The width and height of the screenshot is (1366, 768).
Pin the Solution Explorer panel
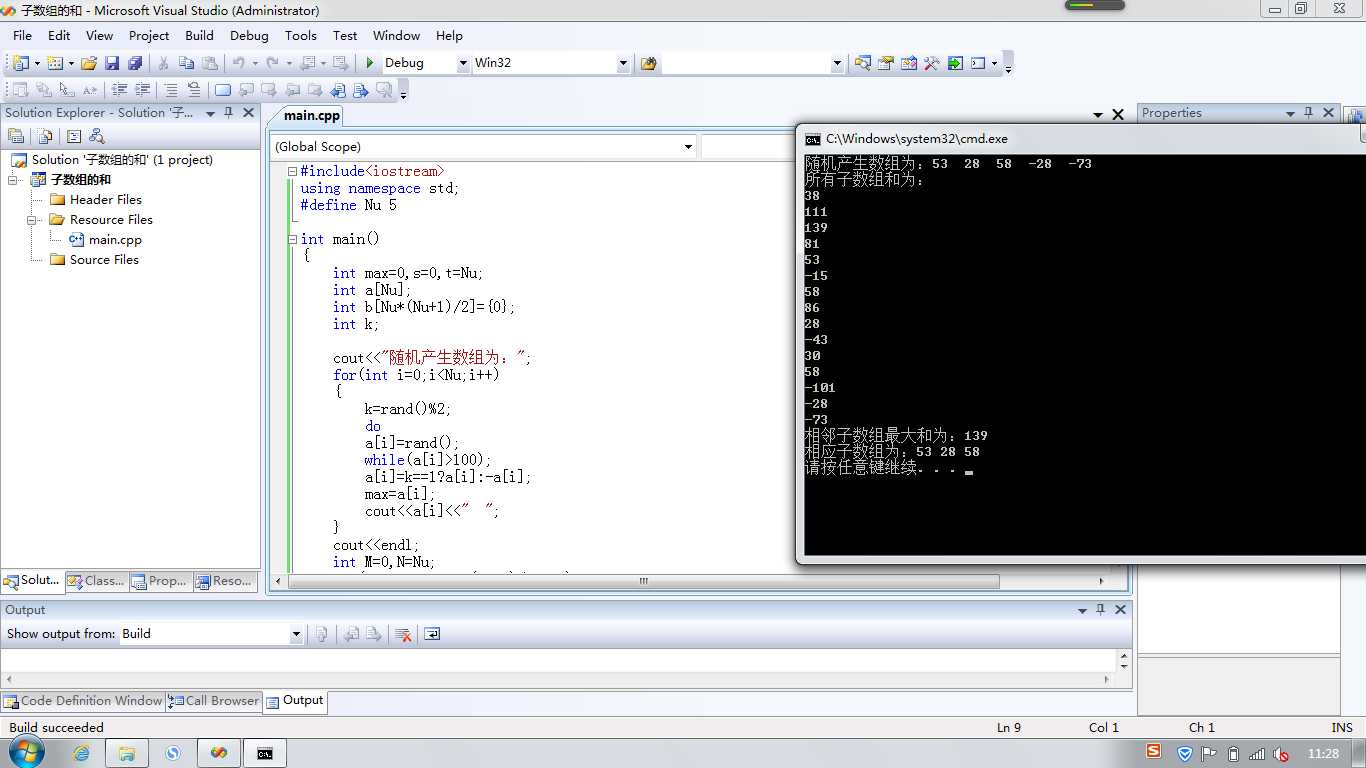(x=229, y=113)
